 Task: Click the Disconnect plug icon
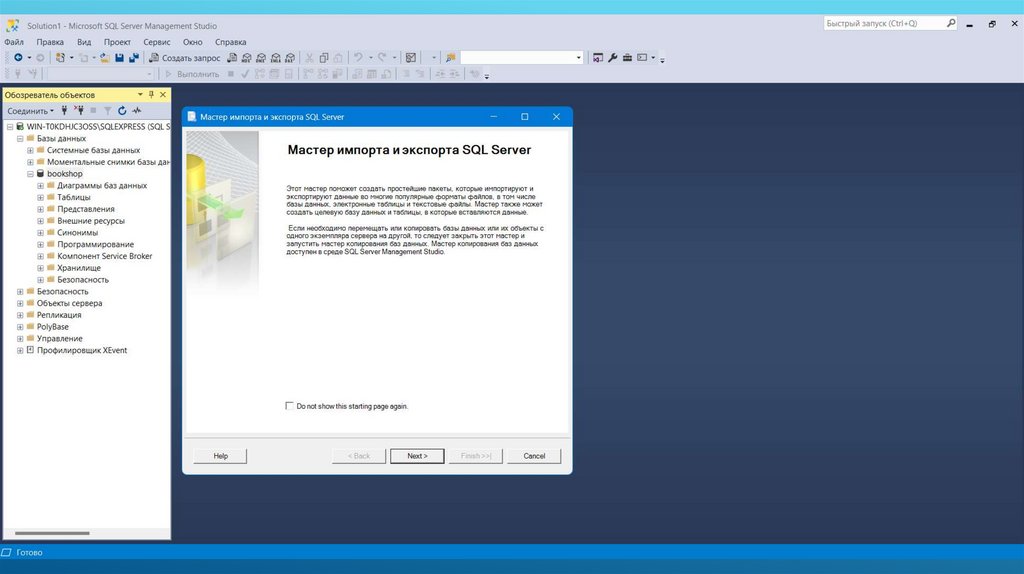click(x=79, y=110)
